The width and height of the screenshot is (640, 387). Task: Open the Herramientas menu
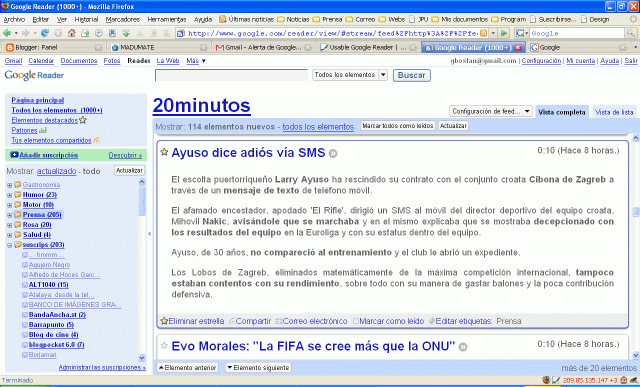point(167,19)
